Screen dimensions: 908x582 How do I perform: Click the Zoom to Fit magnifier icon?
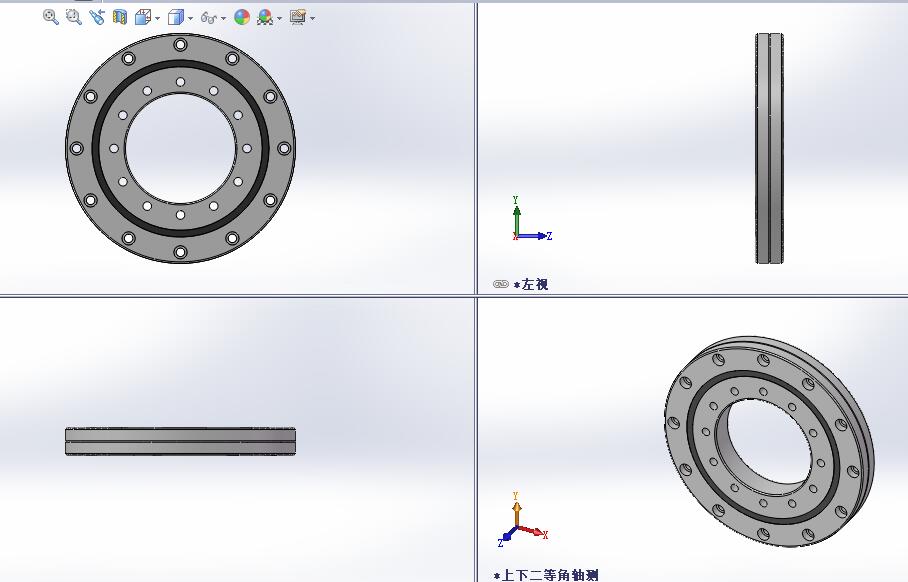pyautogui.click(x=50, y=17)
